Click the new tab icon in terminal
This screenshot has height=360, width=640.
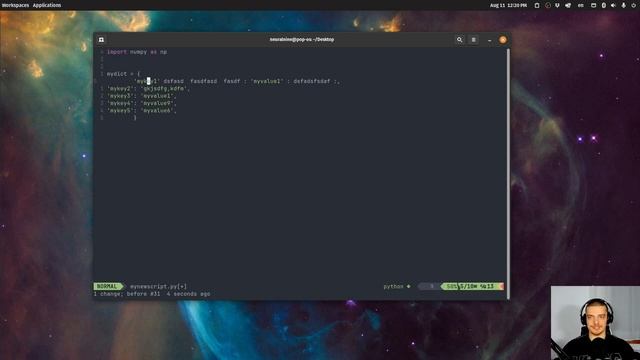[101, 40]
